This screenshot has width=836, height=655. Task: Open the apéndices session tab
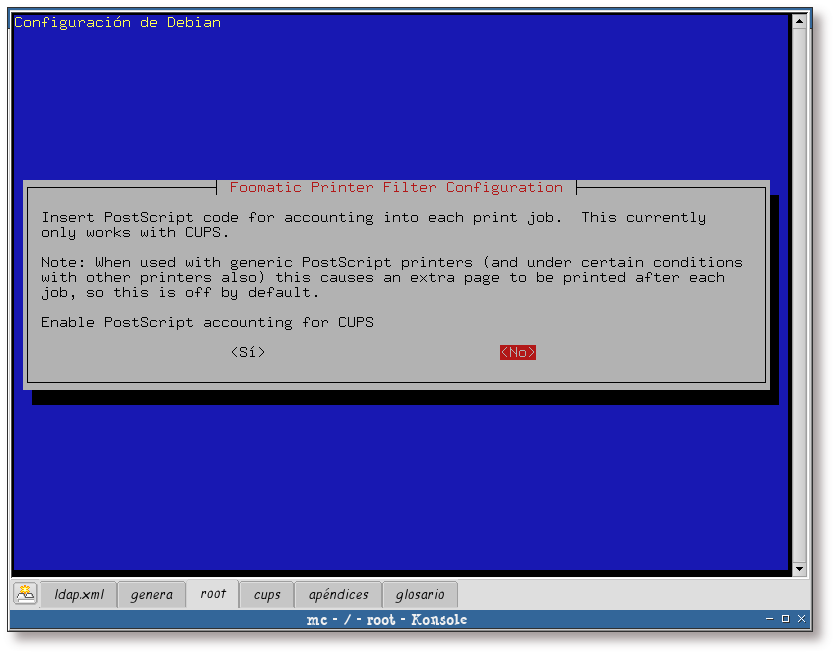pos(338,594)
